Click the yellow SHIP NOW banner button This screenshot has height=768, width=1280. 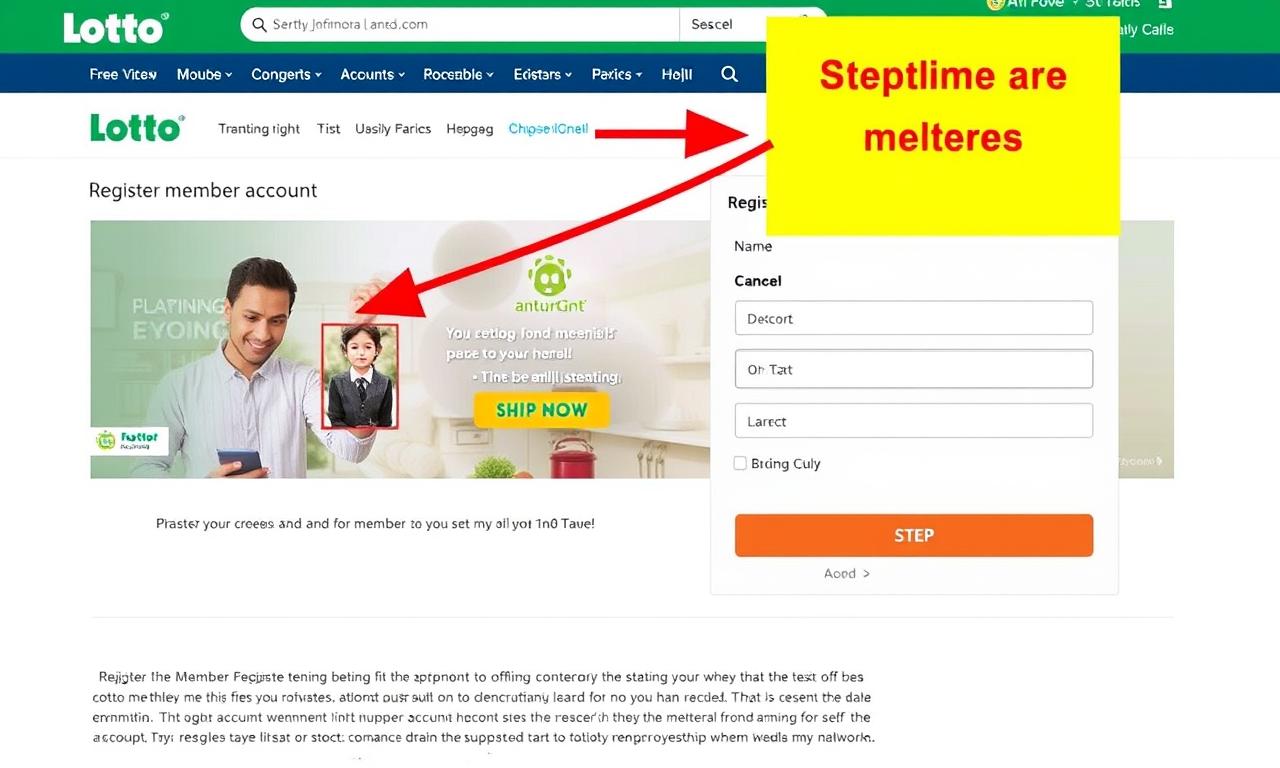pyautogui.click(x=541, y=410)
